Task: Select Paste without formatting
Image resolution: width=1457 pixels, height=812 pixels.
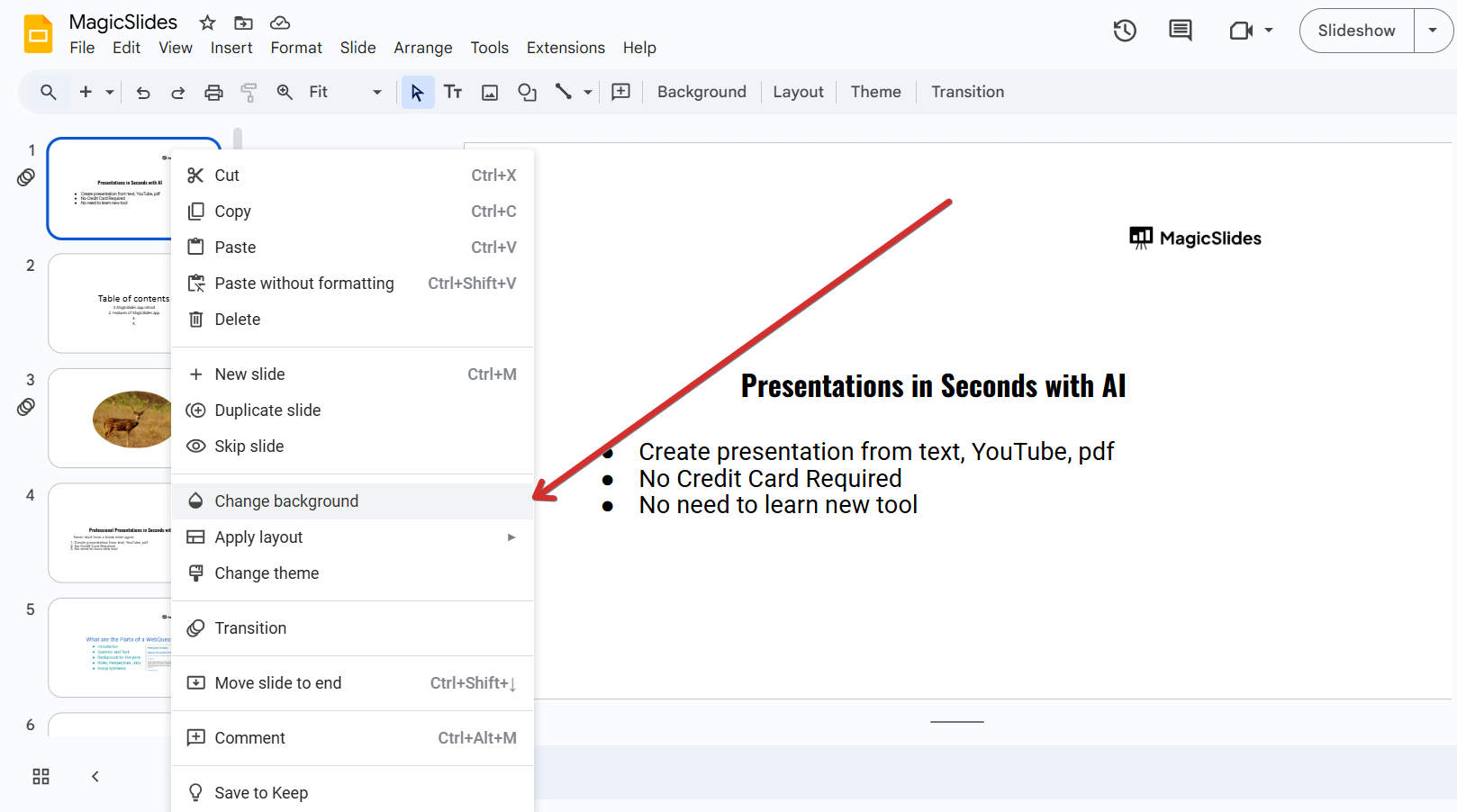Action: pos(353,284)
